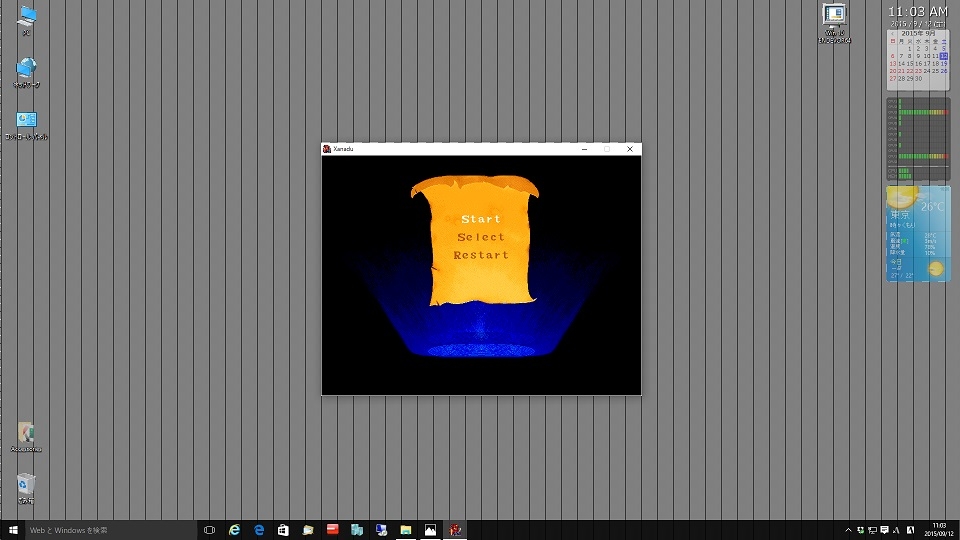This screenshot has height=540, width=960.
Task: Click the sun icon in weather forecast
Action: (936, 269)
